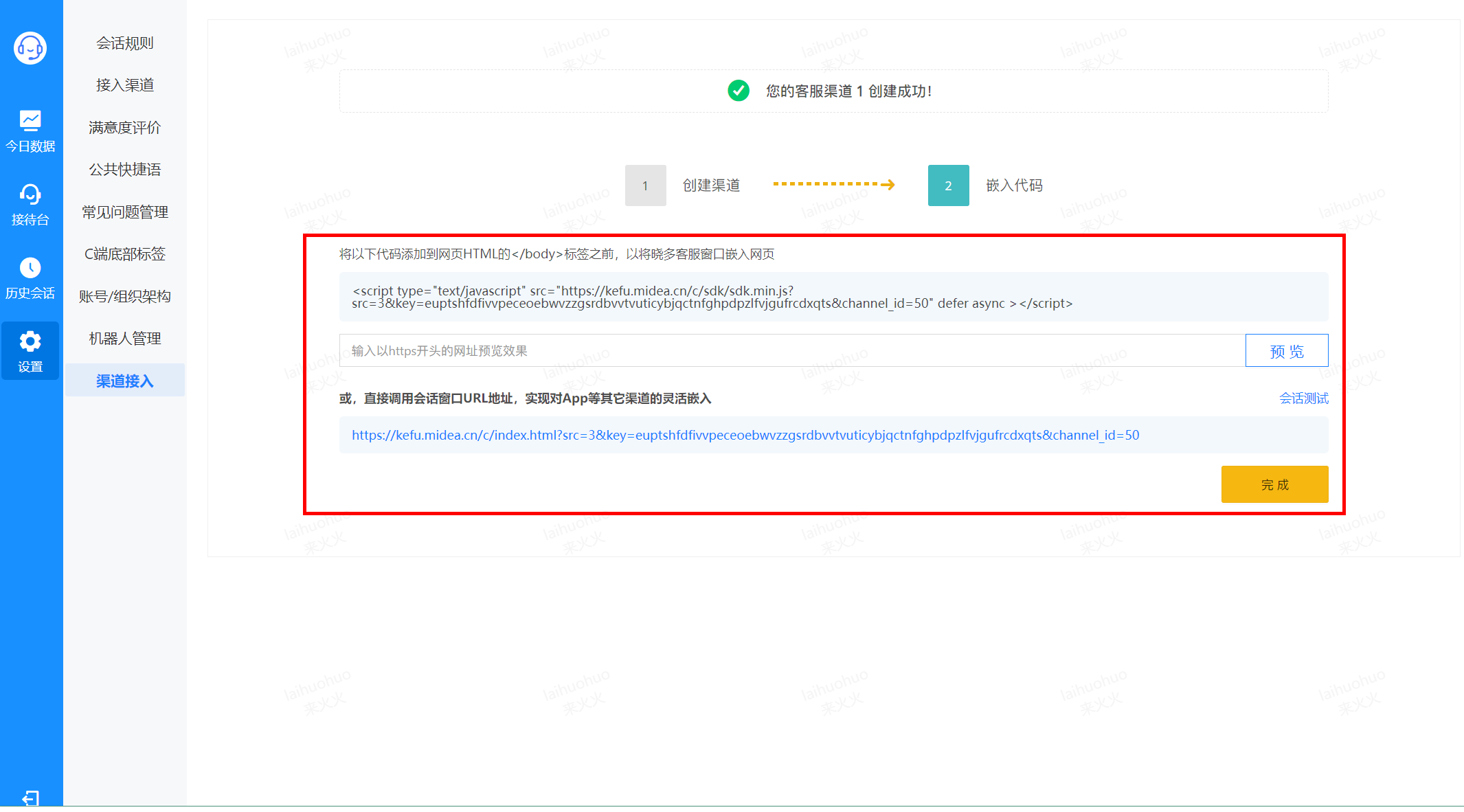Open the 公共快捷语 menu item
Image resolution: width=1464 pixels, height=812 pixels.
(125, 170)
